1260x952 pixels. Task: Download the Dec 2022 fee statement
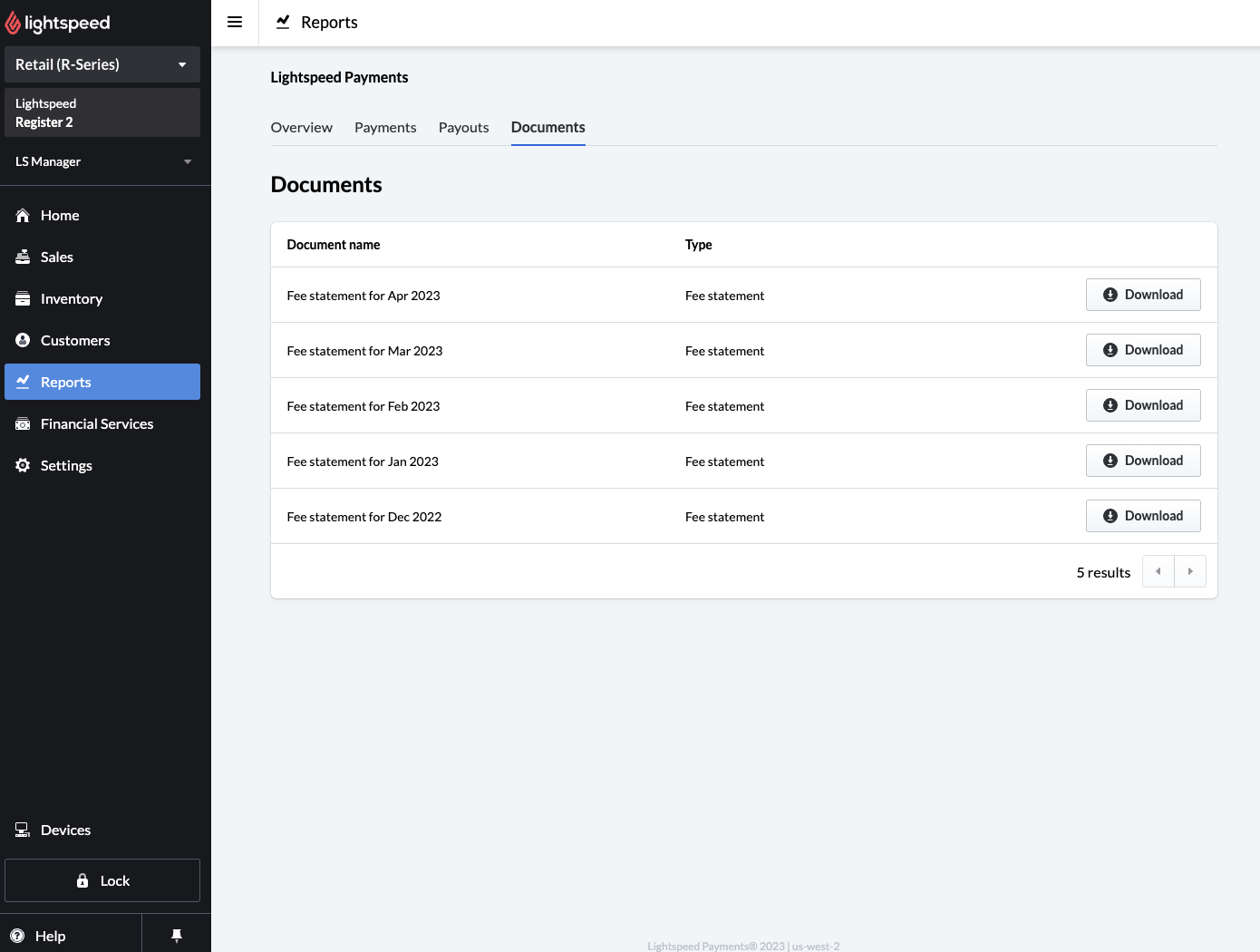point(1143,516)
